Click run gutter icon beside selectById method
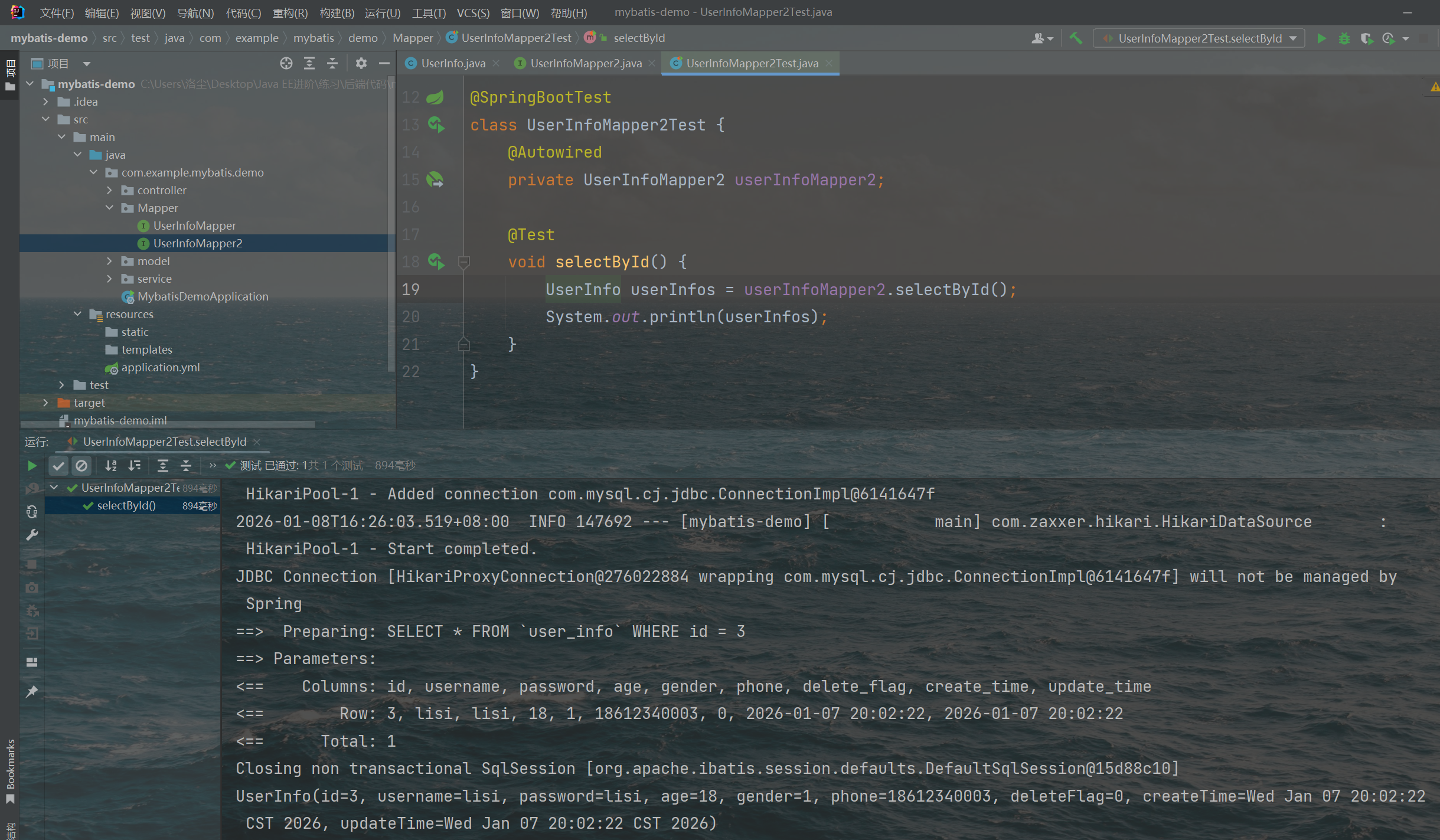This screenshot has width=1440, height=840. coord(436,261)
